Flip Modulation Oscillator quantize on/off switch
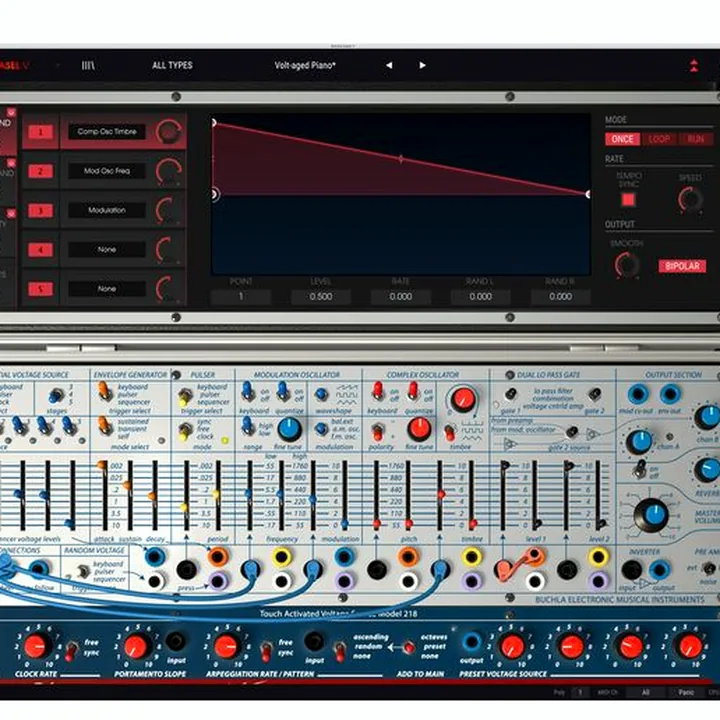Screen dimensions: 720x720 pyautogui.click(x=283, y=391)
